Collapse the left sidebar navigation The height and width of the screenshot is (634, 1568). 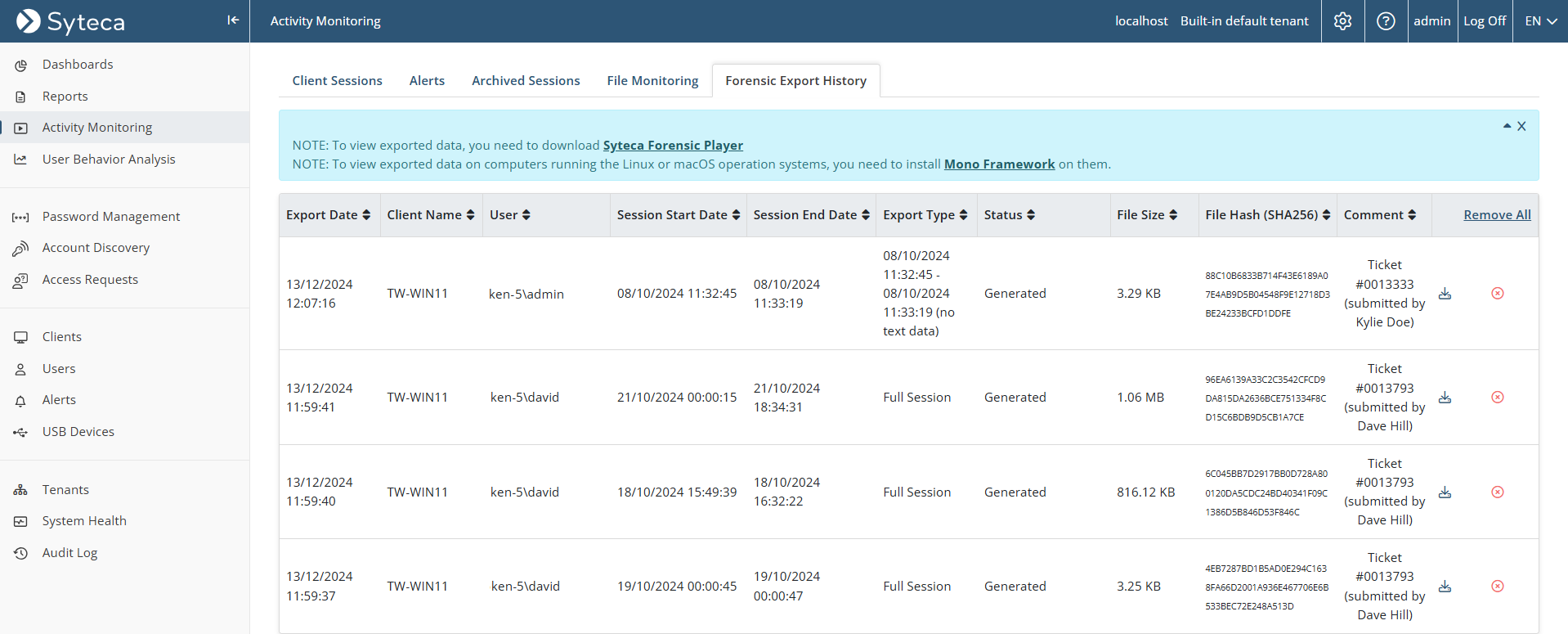click(233, 20)
